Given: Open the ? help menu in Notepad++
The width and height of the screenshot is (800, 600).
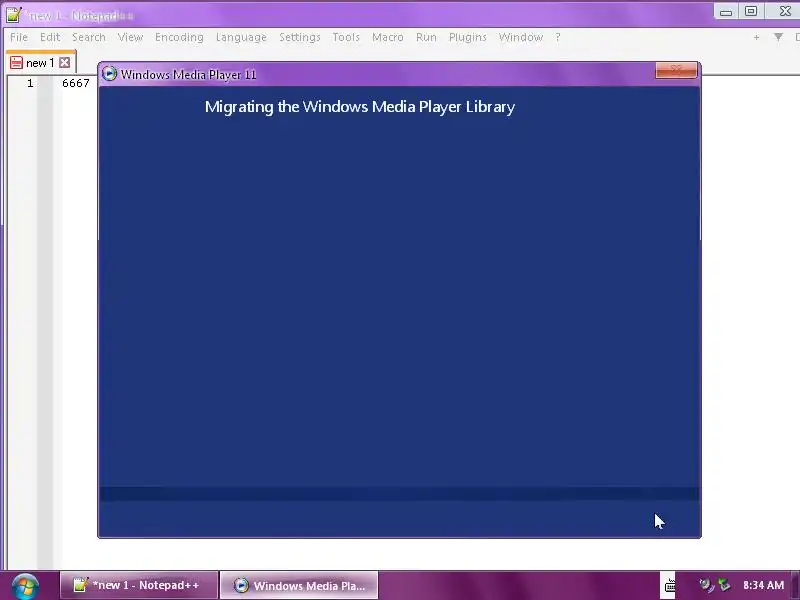Looking at the screenshot, I should (x=558, y=37).
